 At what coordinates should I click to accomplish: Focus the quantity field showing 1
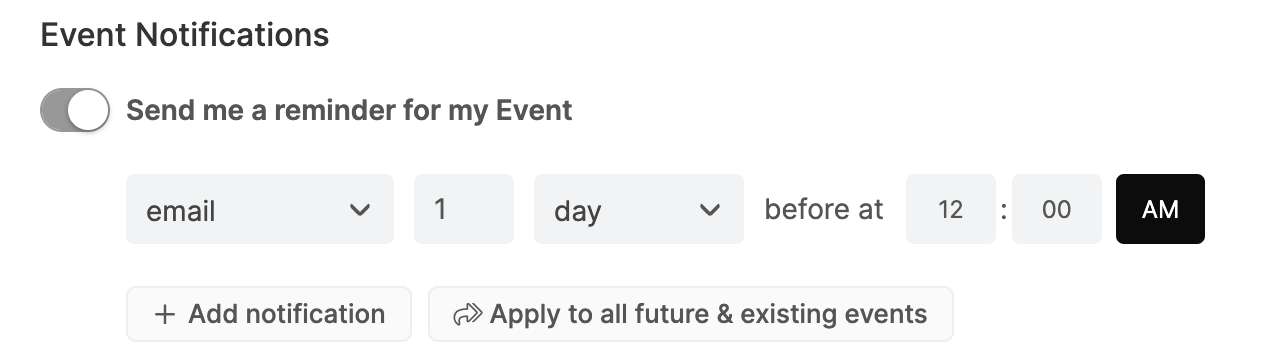[x=464, y=209]
